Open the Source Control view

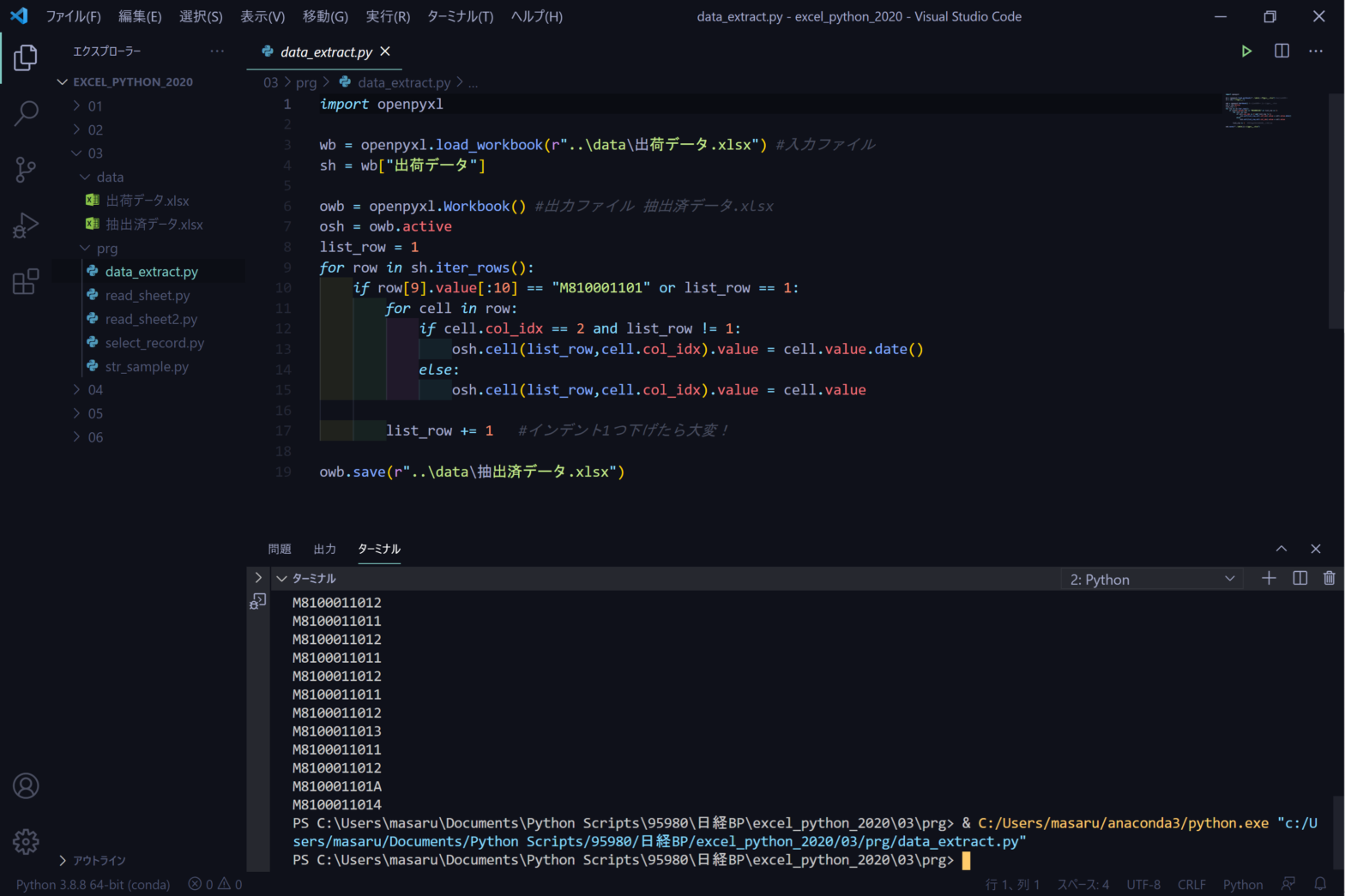pos(26,169)
